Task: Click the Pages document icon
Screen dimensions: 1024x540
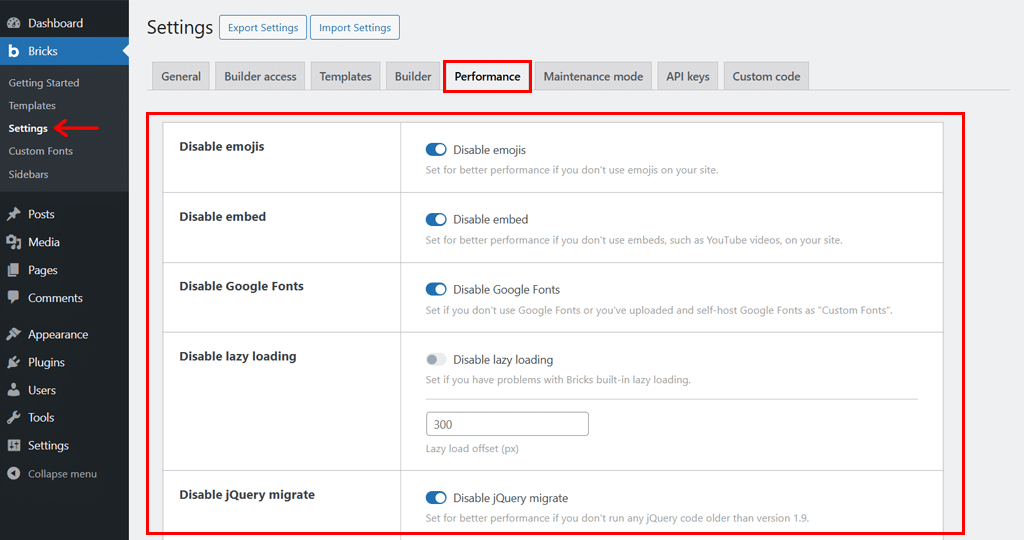Action: [x=14, y=270]
